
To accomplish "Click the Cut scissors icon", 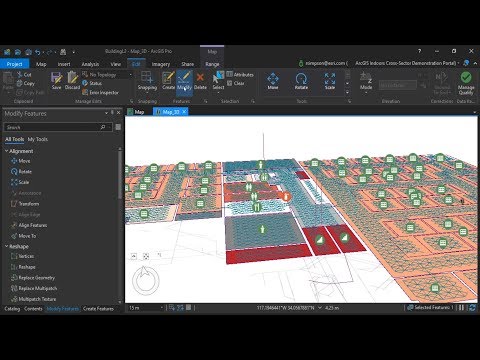I will (x=20, y=74).
